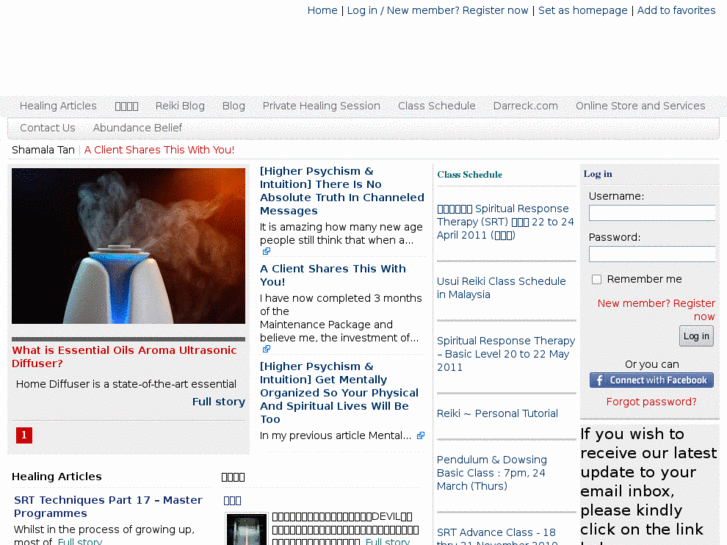The image size is (727, 545).
Task: Focus the Password input field
Action: coord(652,254)
